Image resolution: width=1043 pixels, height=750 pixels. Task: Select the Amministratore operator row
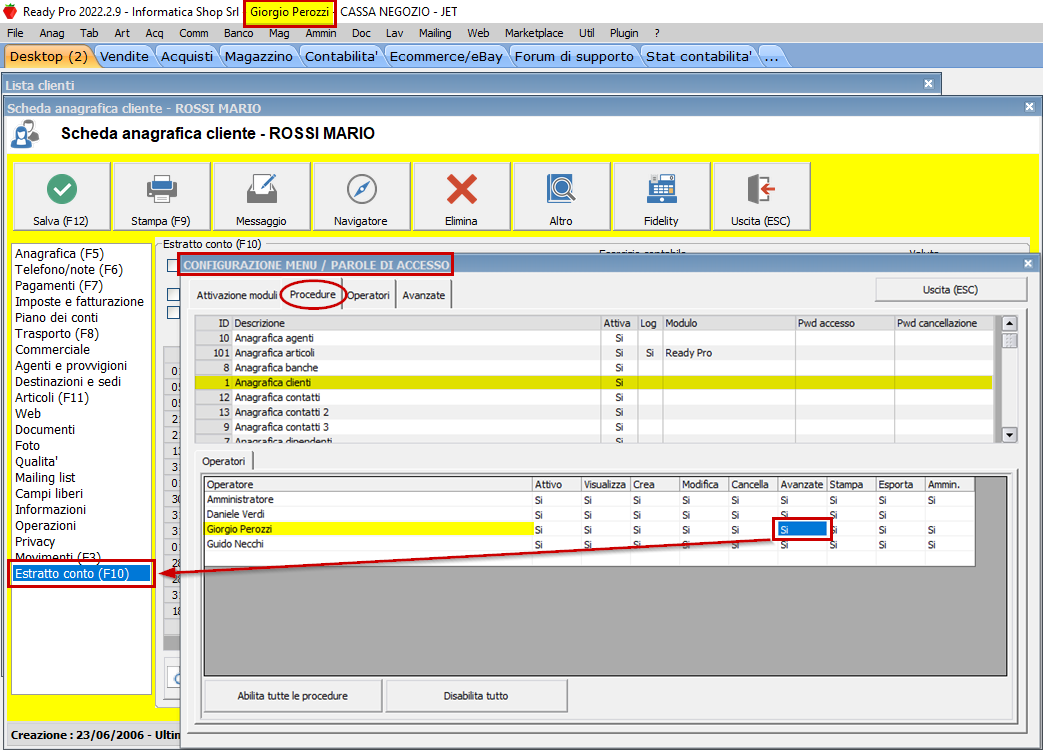point(589,499)
